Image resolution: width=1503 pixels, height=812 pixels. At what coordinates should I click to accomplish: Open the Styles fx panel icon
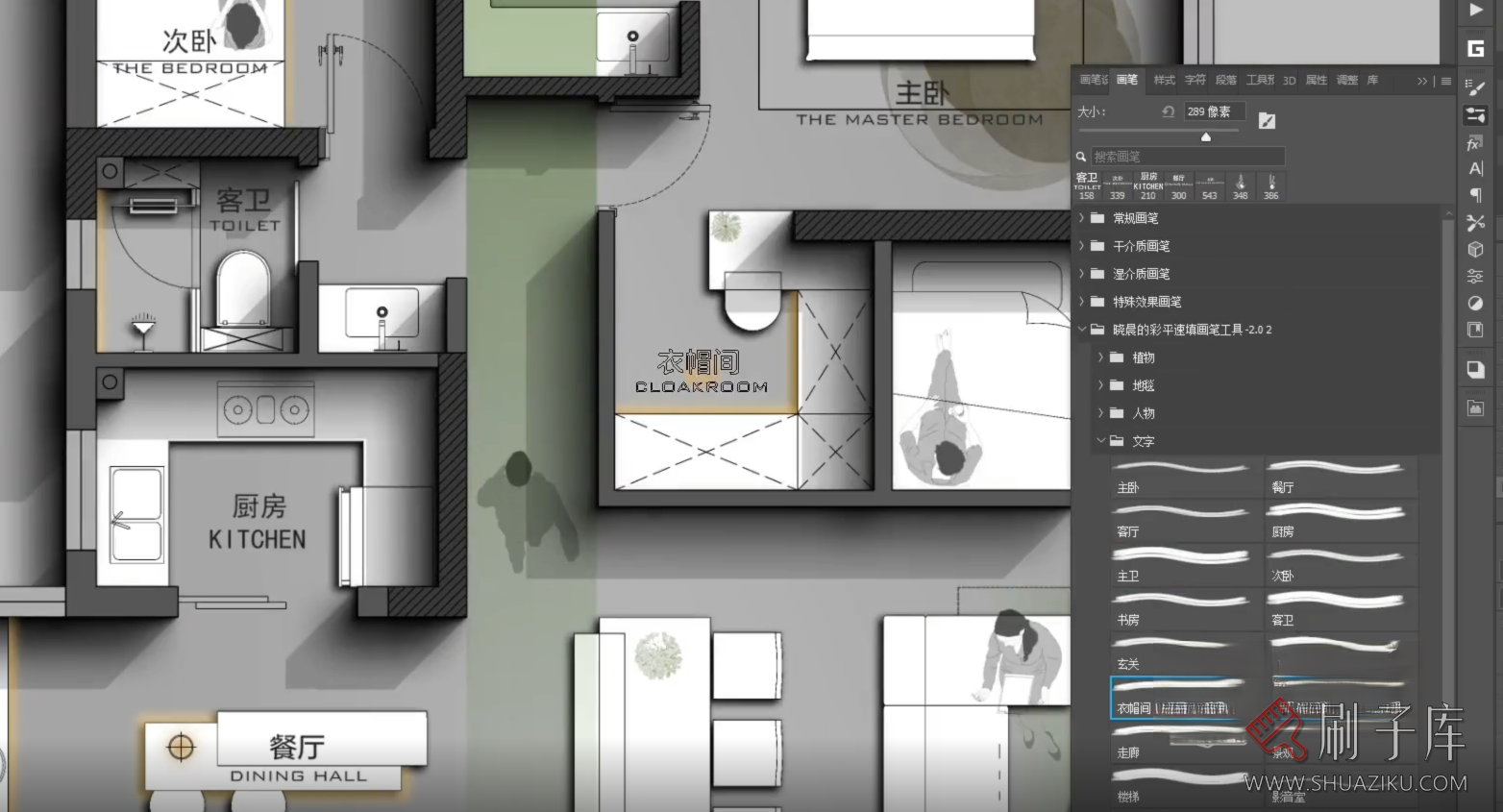click(1475, 142)
